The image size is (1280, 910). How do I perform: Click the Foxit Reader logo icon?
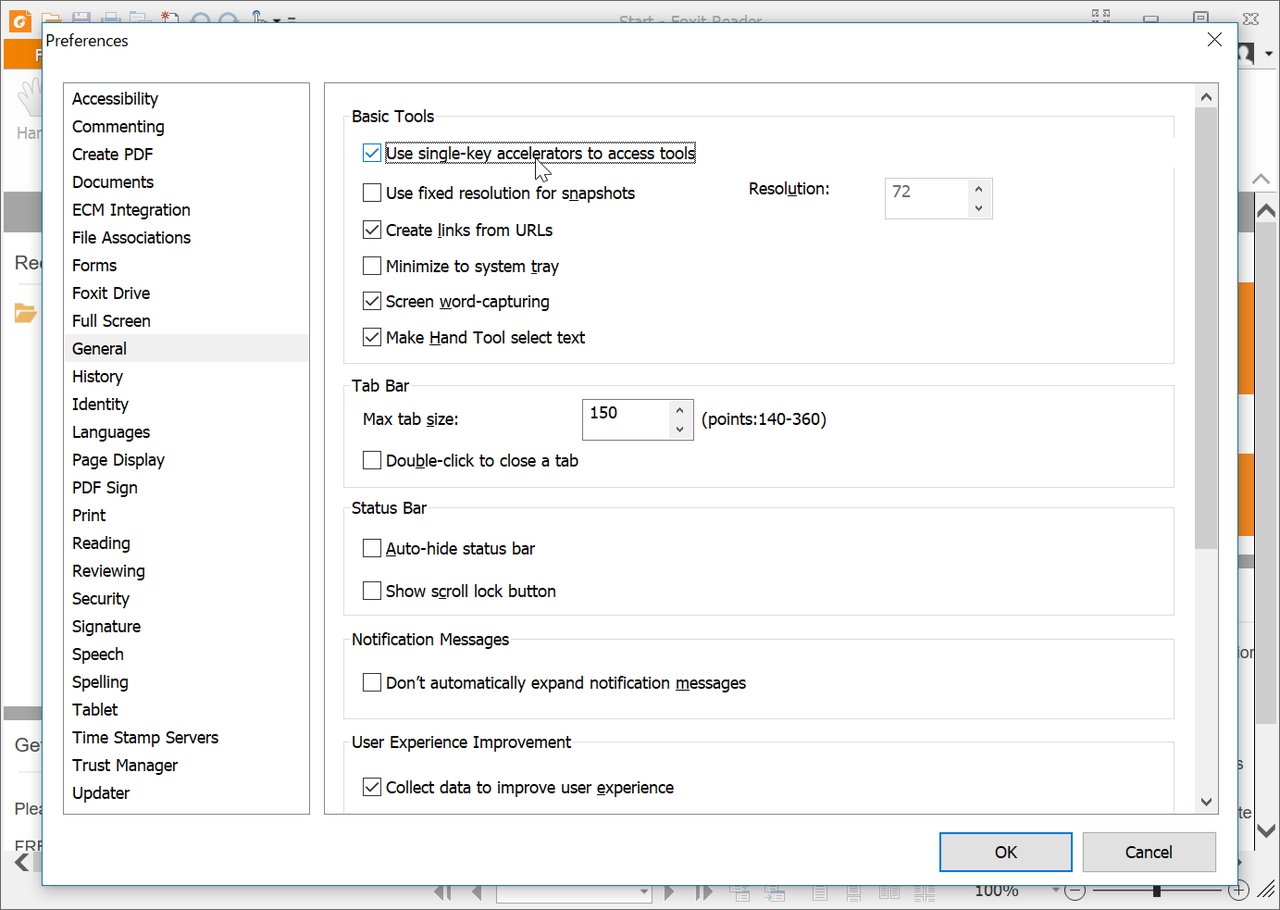click(19, 20)
